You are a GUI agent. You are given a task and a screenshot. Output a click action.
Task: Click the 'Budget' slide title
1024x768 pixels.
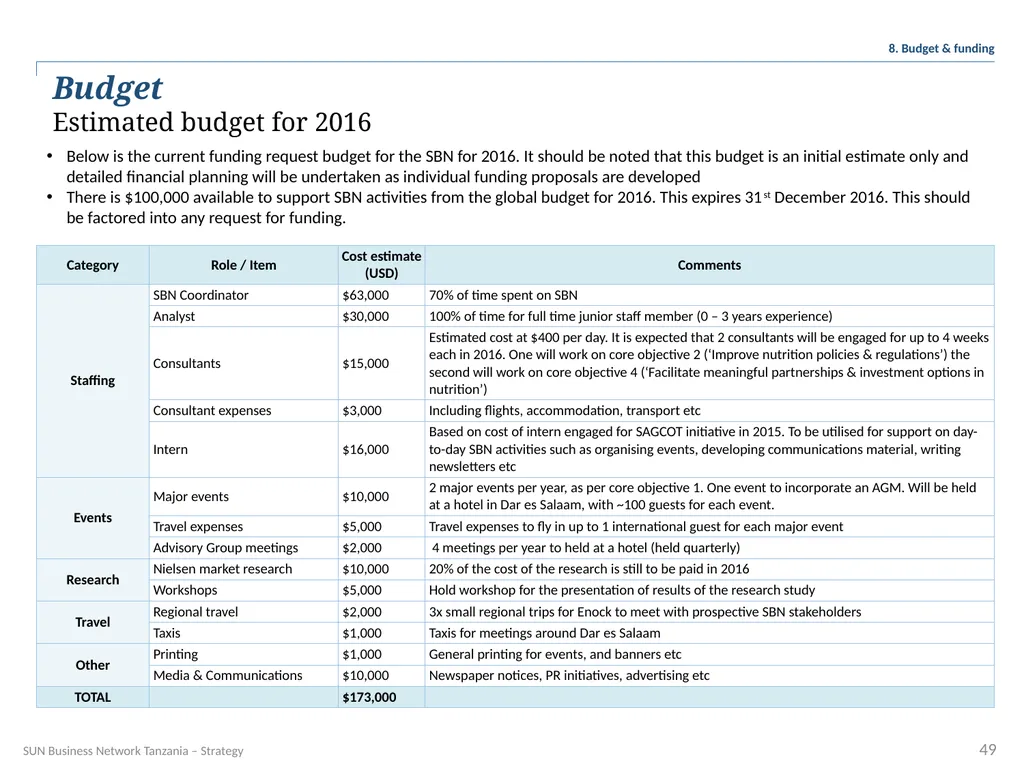(x=107, y=88)
